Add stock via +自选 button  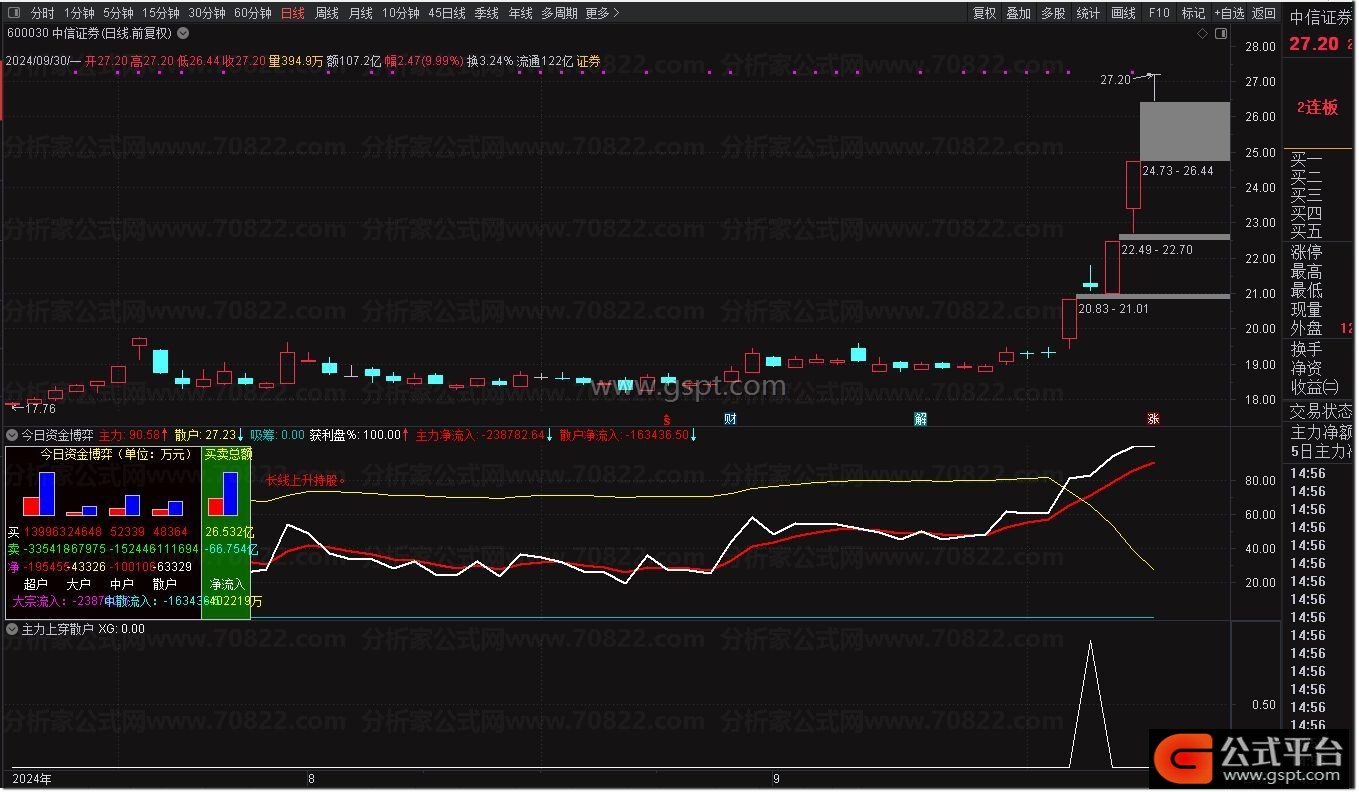pos(1229,14)
